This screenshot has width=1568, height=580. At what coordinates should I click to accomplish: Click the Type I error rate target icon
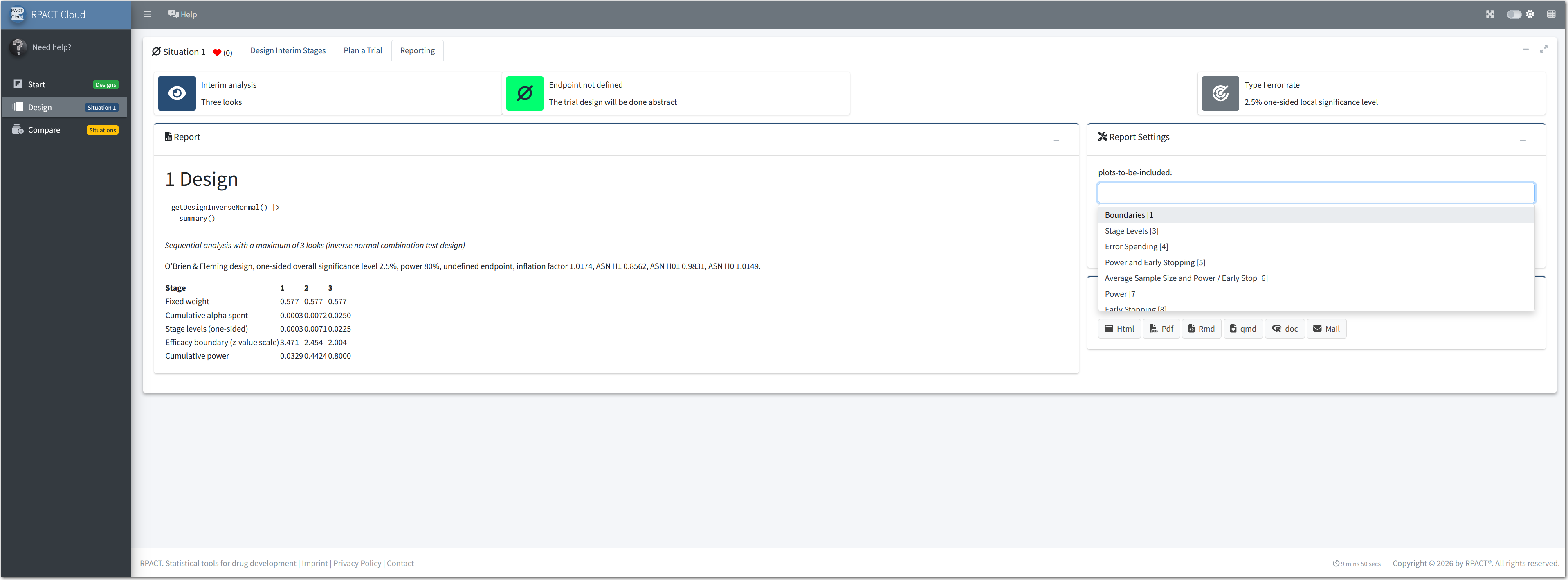[x=1220, y=93]
